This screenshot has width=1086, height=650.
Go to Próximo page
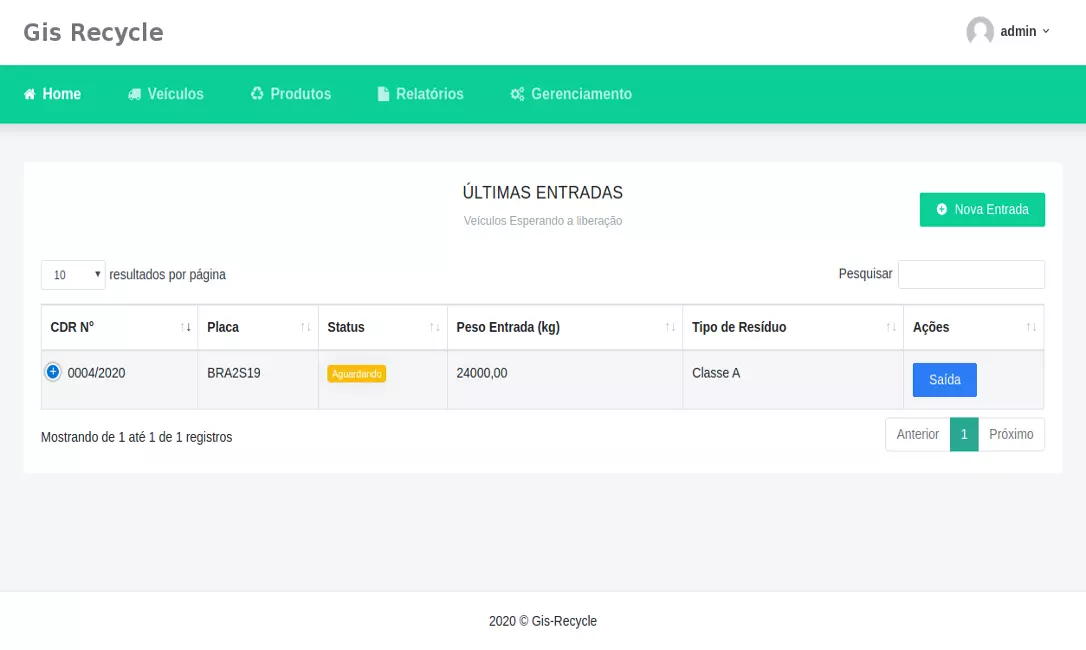[1011, 434]
